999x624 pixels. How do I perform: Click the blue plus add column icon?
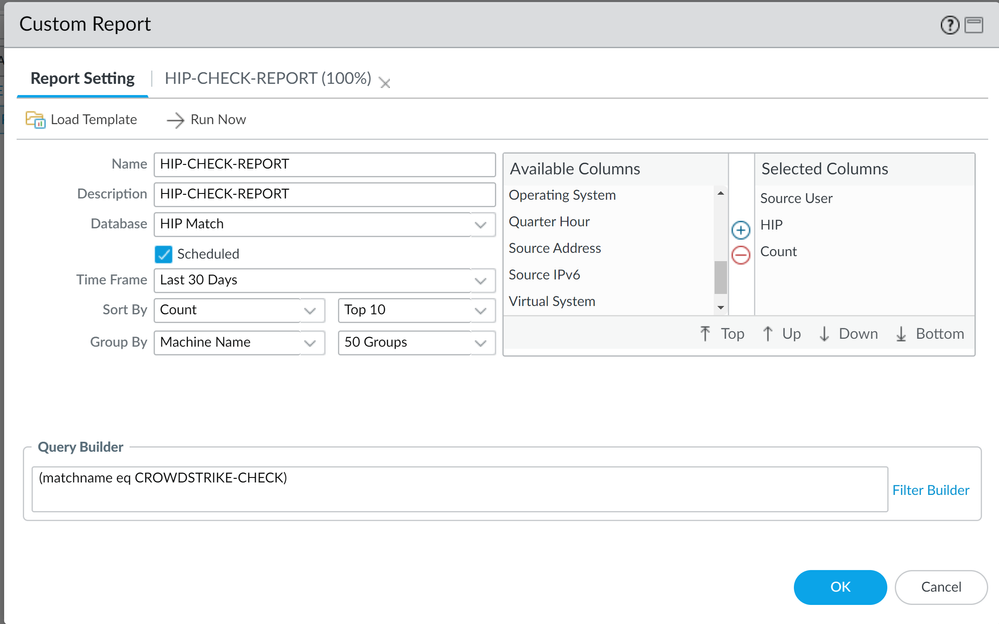point(741,231)
